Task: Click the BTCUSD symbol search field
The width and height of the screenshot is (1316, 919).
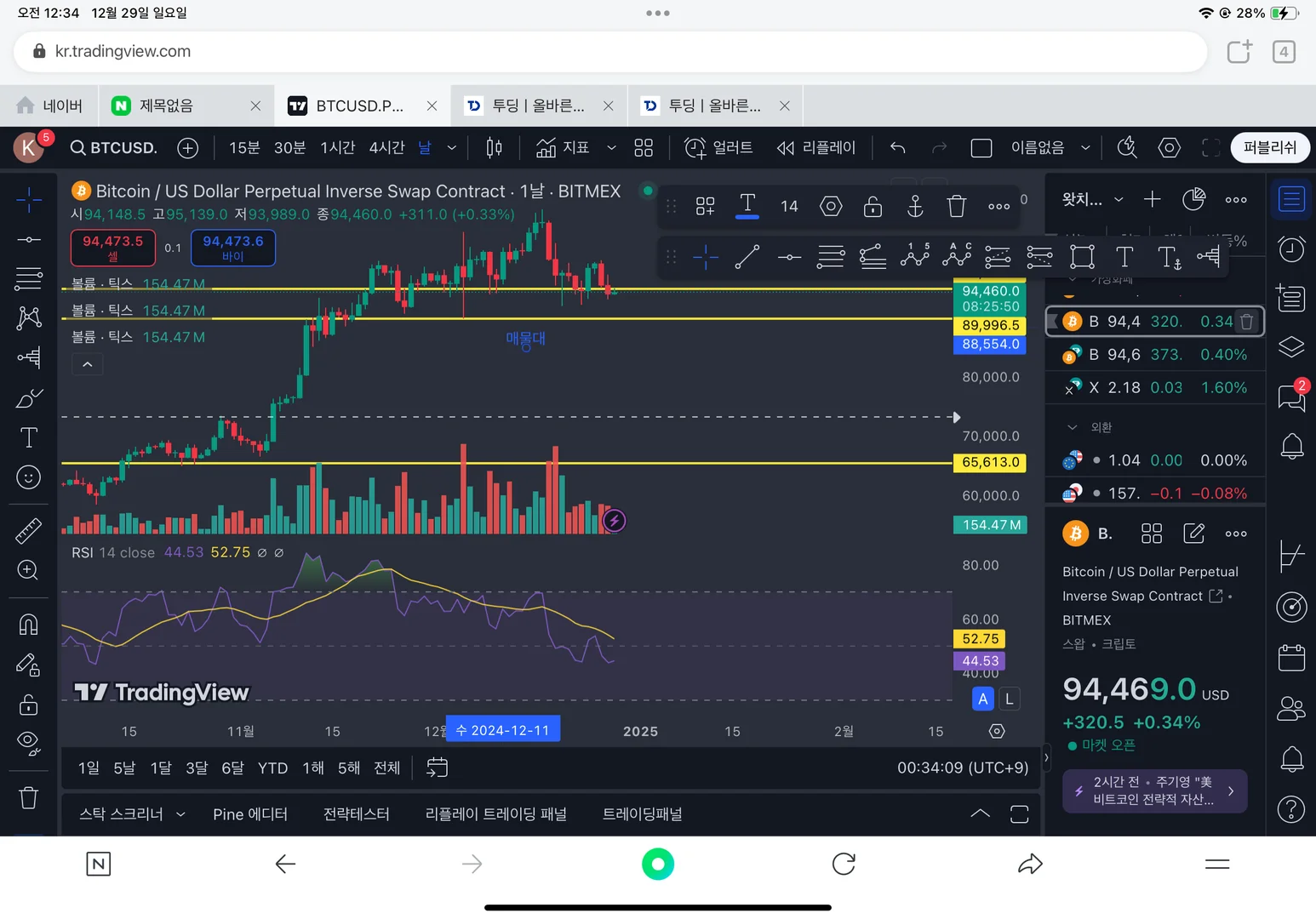Action: coord(114,148)
